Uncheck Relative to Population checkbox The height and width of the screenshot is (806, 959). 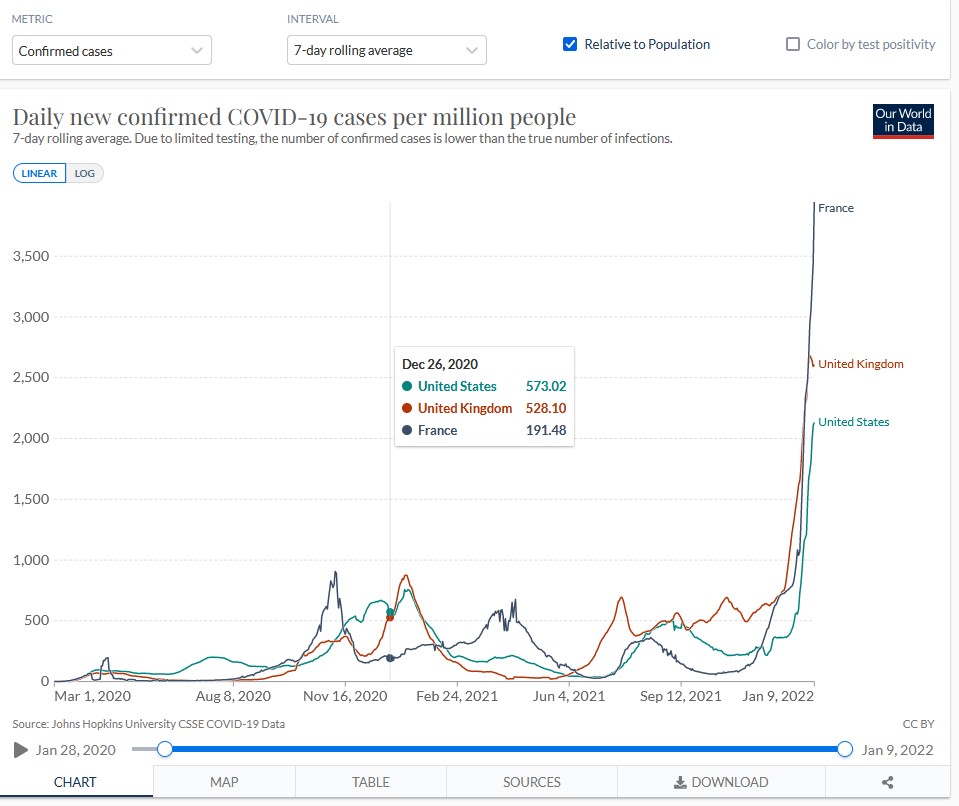pyautogui.click(x=570, y=44)
